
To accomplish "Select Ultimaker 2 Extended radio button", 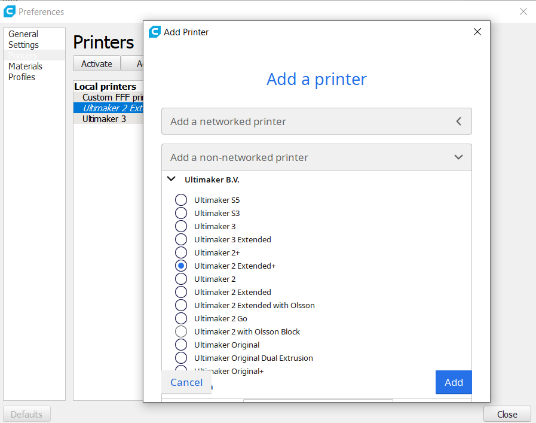I will 181,292.
